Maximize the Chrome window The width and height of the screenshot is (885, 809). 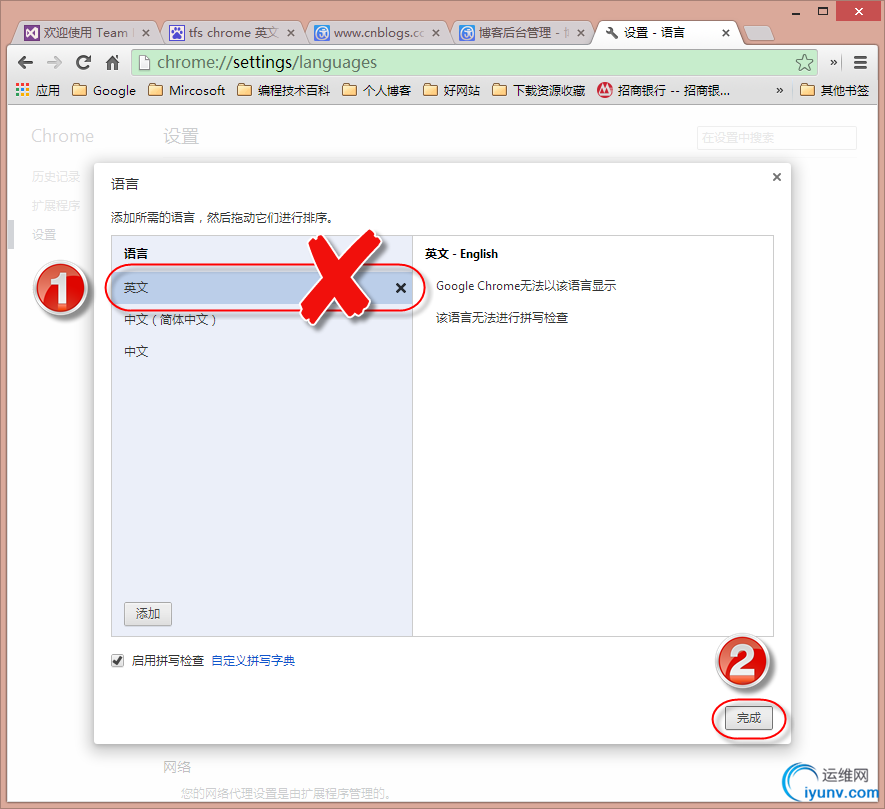click(x=823, y=11)
